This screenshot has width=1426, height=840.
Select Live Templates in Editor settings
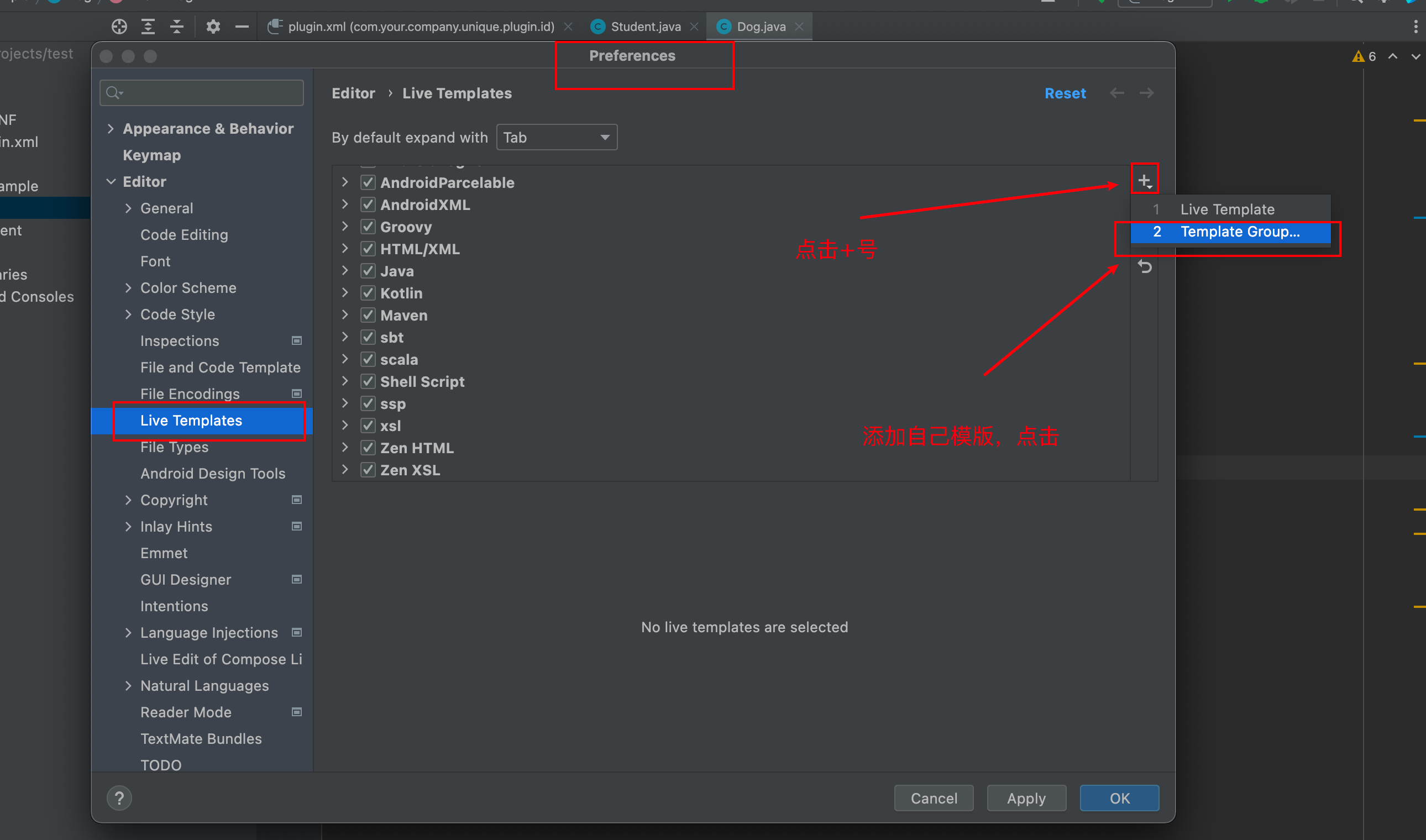click(x=192, y=420)
